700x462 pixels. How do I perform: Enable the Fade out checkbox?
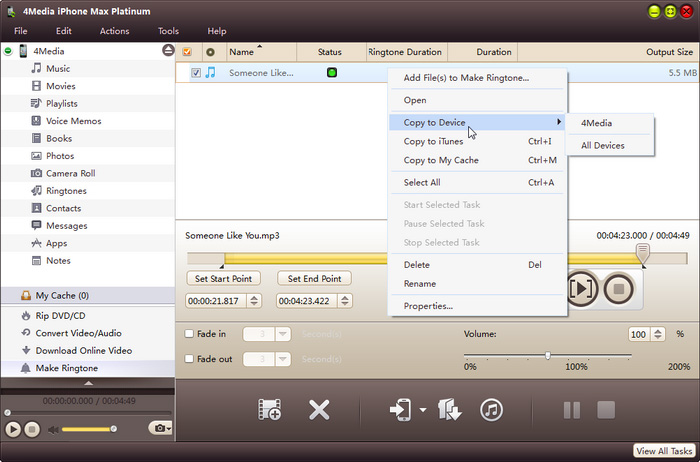click(189, 358)
